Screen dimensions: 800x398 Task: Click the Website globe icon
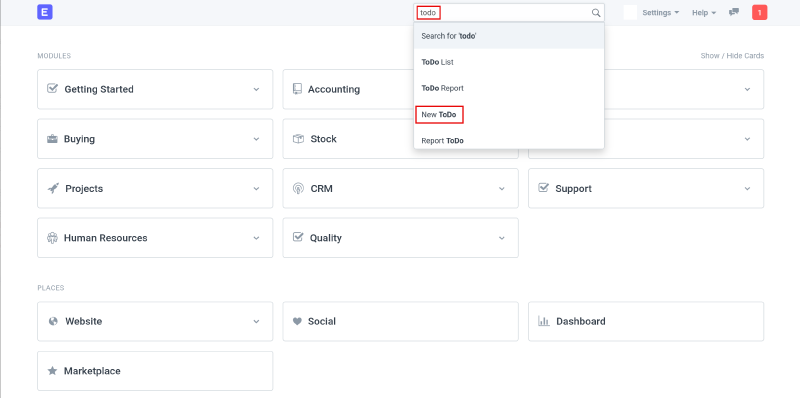click(x=53, y=321)
